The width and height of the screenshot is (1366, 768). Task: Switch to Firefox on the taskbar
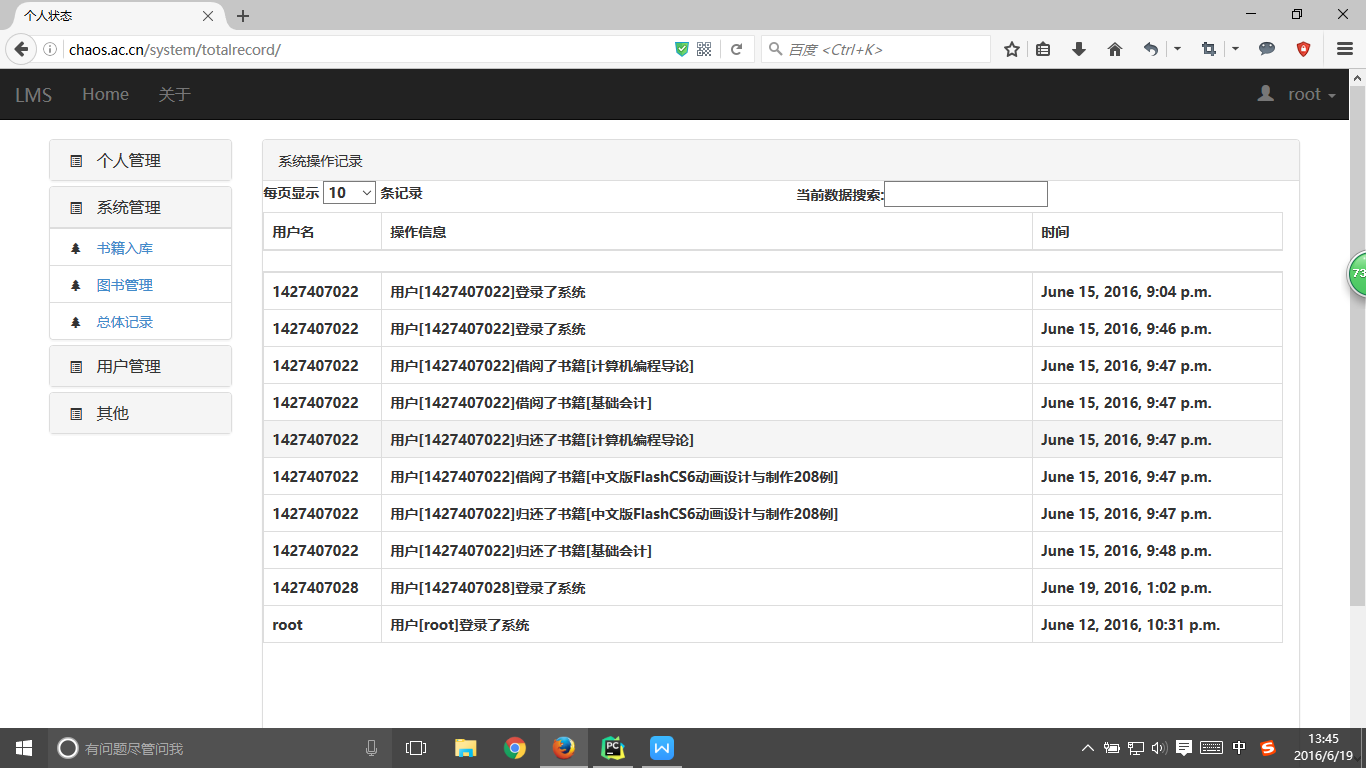564,748
